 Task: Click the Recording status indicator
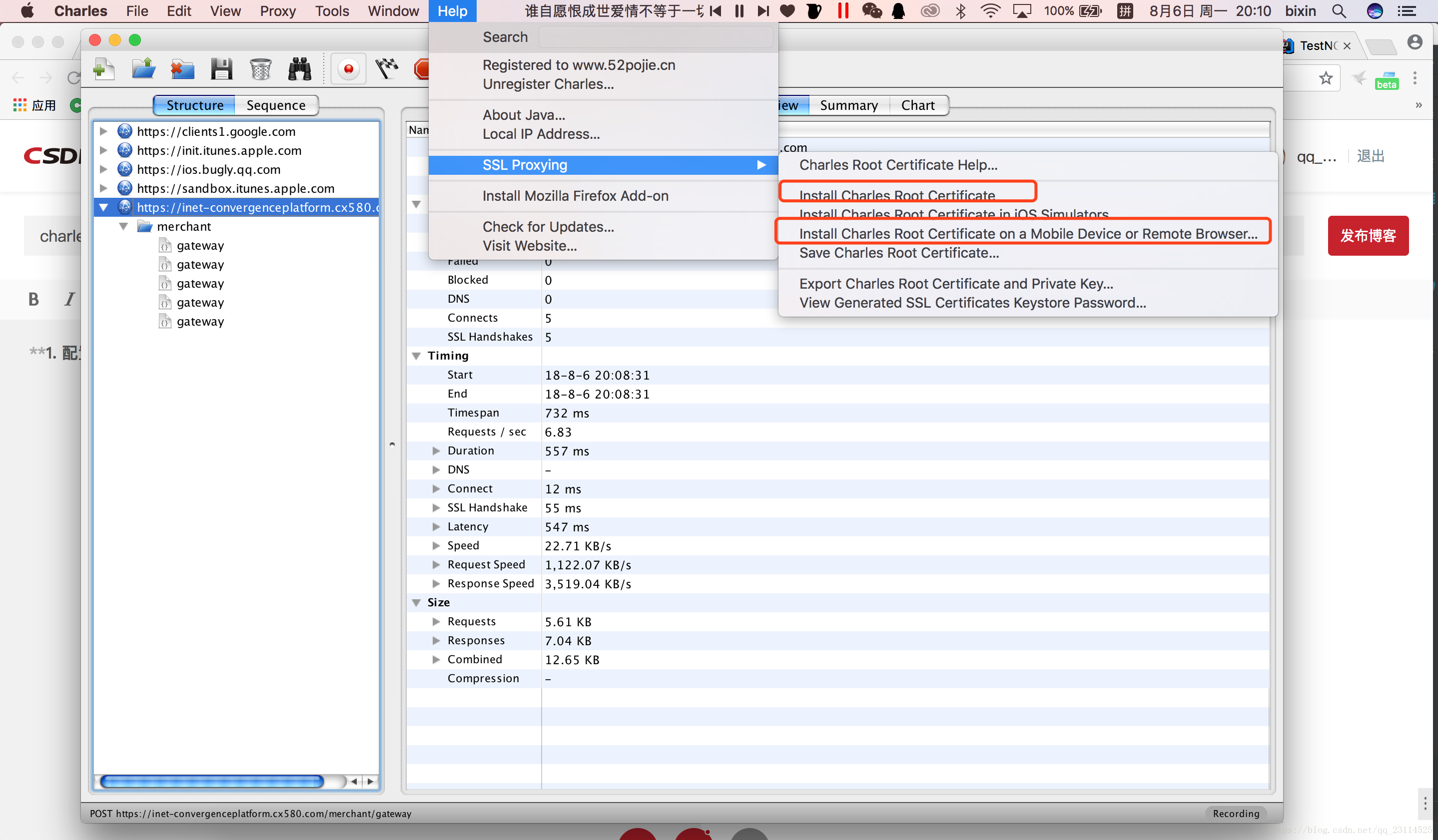click(x=1236, y=813)
